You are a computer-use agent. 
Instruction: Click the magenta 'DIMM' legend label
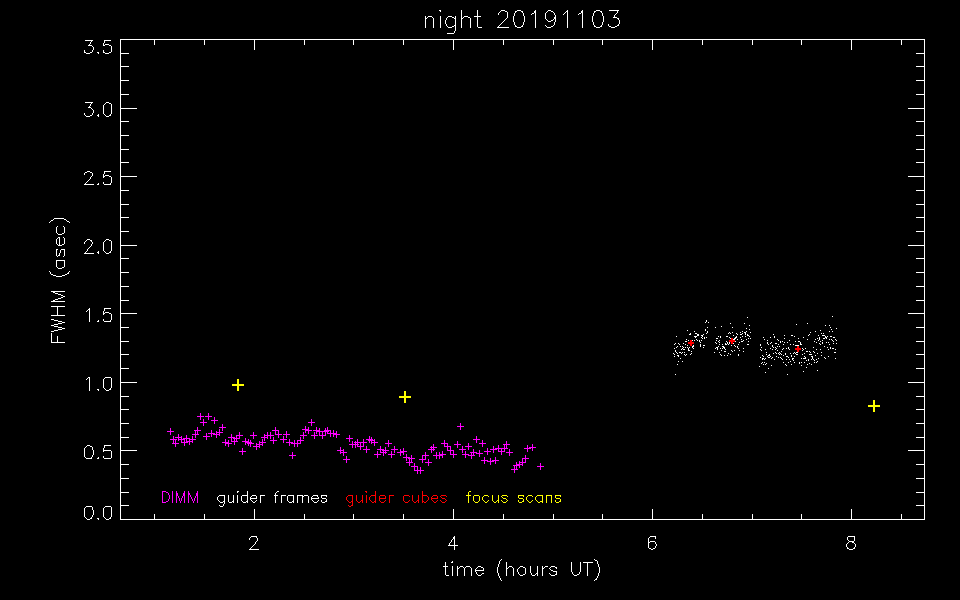tap(180, 498)
